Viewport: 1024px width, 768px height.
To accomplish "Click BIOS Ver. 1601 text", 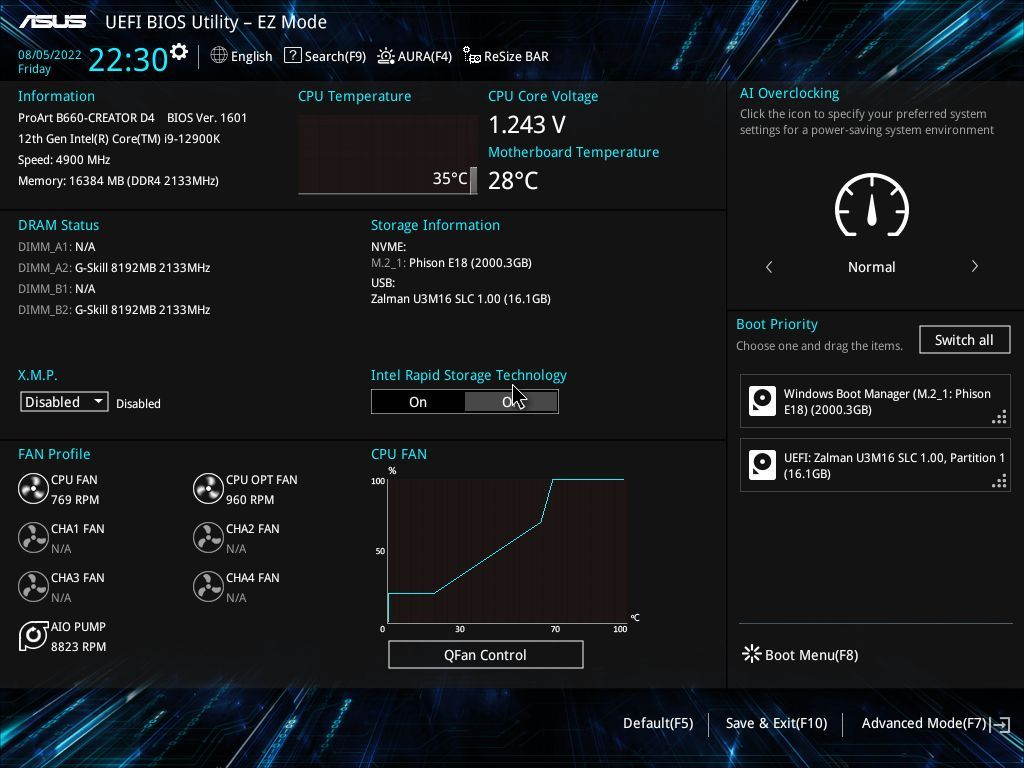I will [x=207, y=118].
